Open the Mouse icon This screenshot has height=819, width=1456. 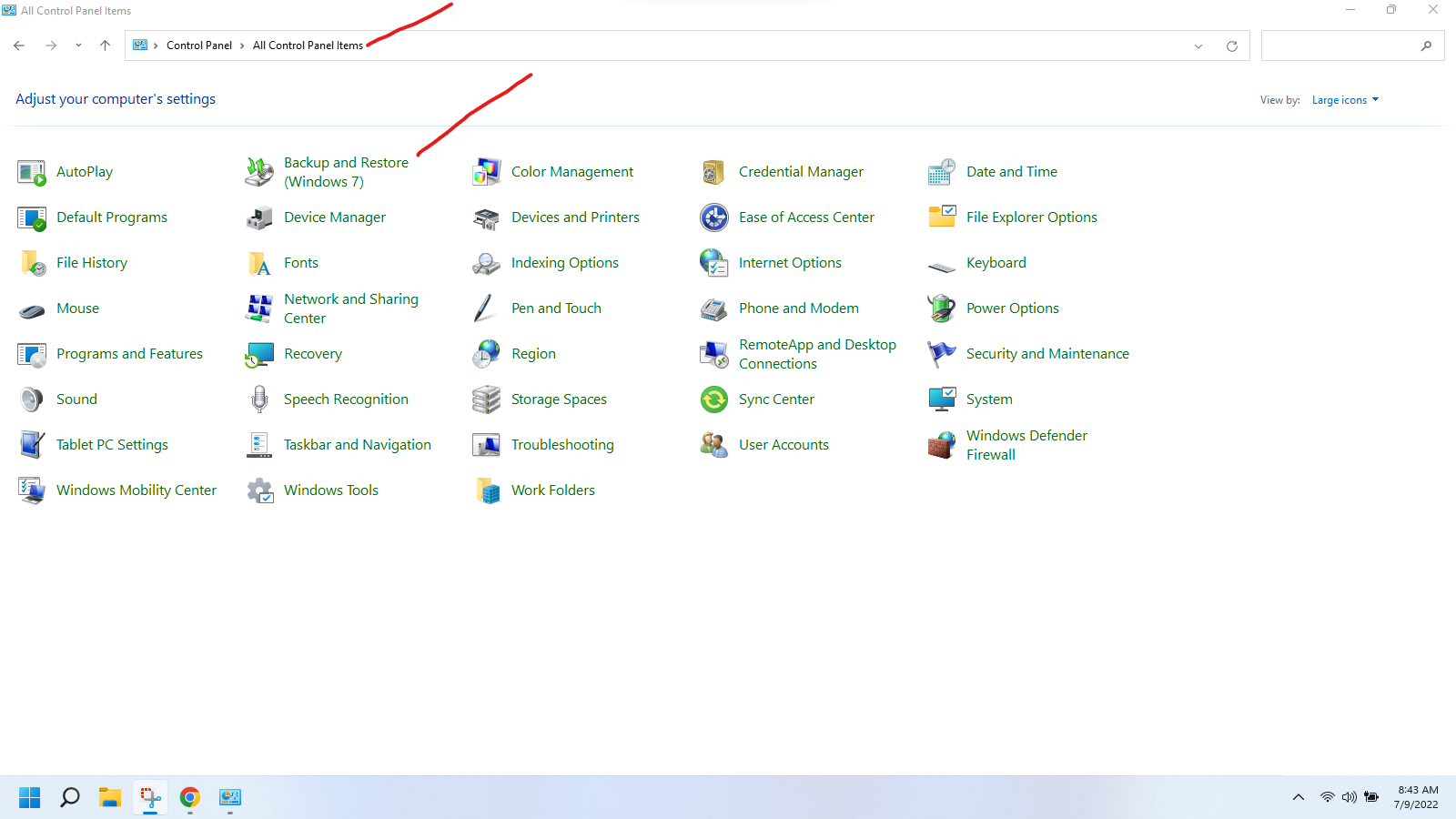pyautogui.click(x=32, y=310)
